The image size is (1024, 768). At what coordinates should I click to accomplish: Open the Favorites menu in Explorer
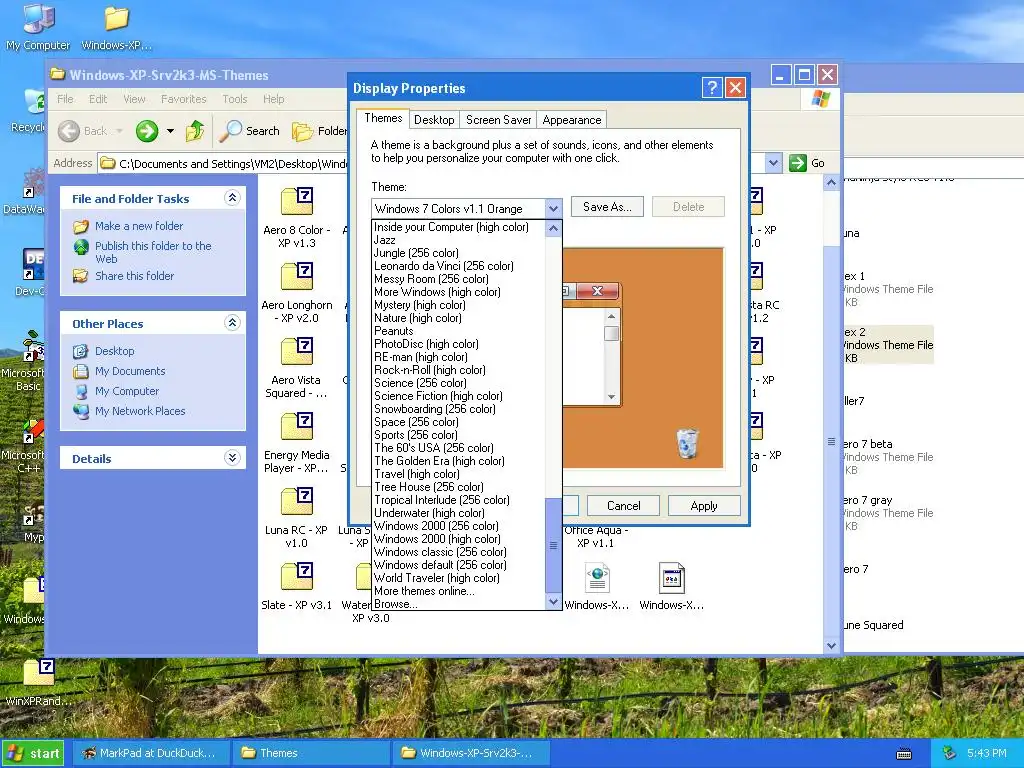[x=184, y=99]
